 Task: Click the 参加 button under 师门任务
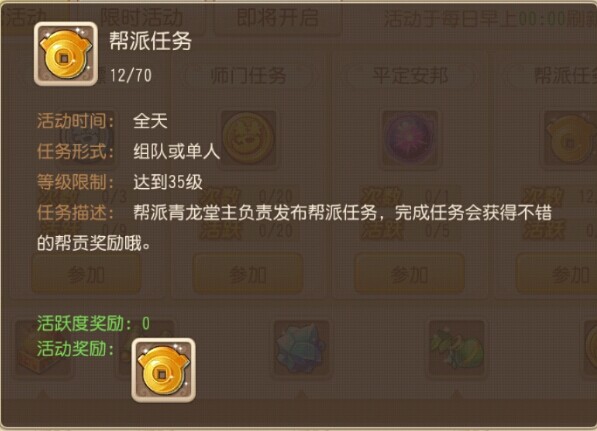click(248, 275)
